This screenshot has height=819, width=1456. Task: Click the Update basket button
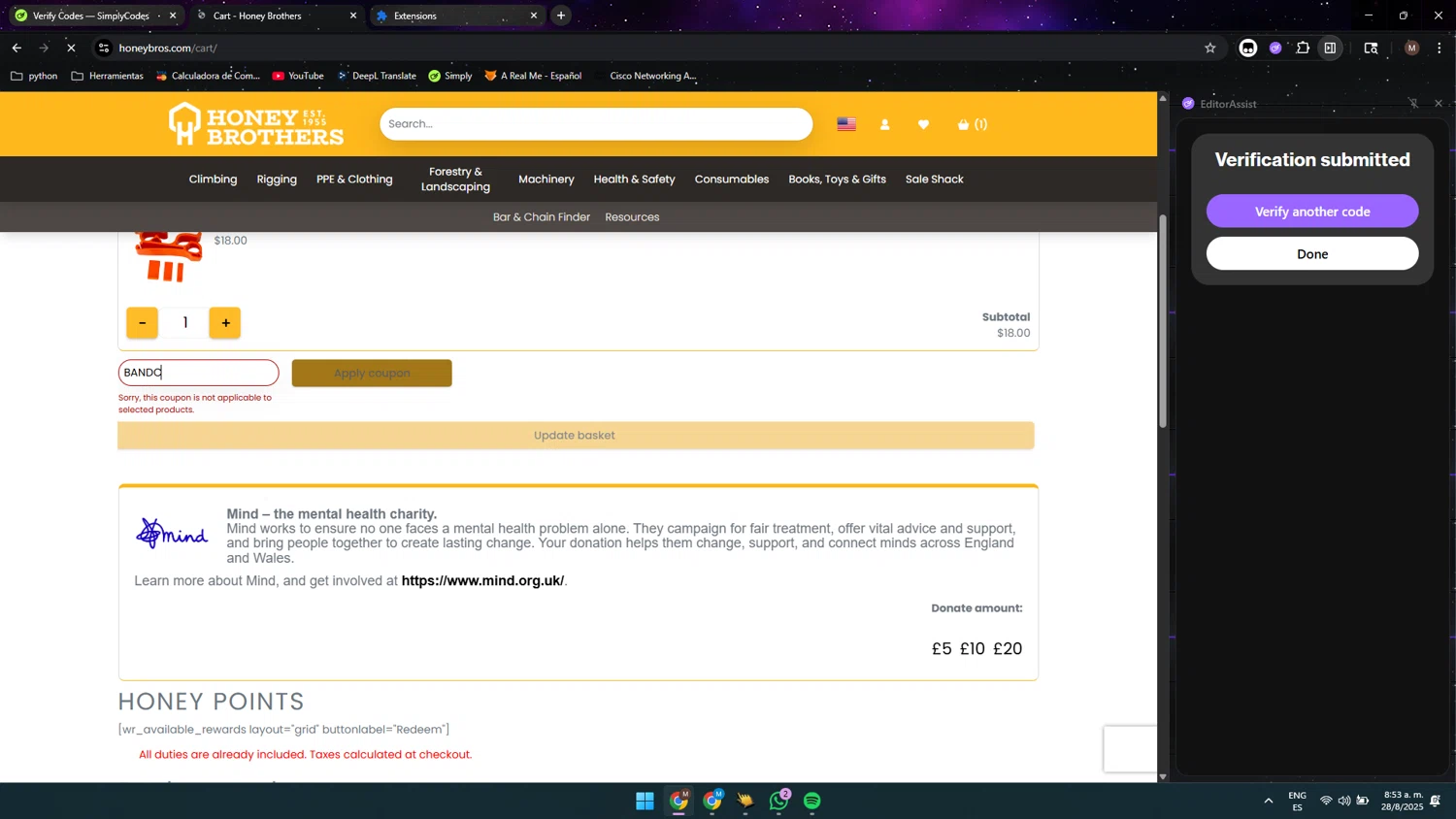(576, 436)
